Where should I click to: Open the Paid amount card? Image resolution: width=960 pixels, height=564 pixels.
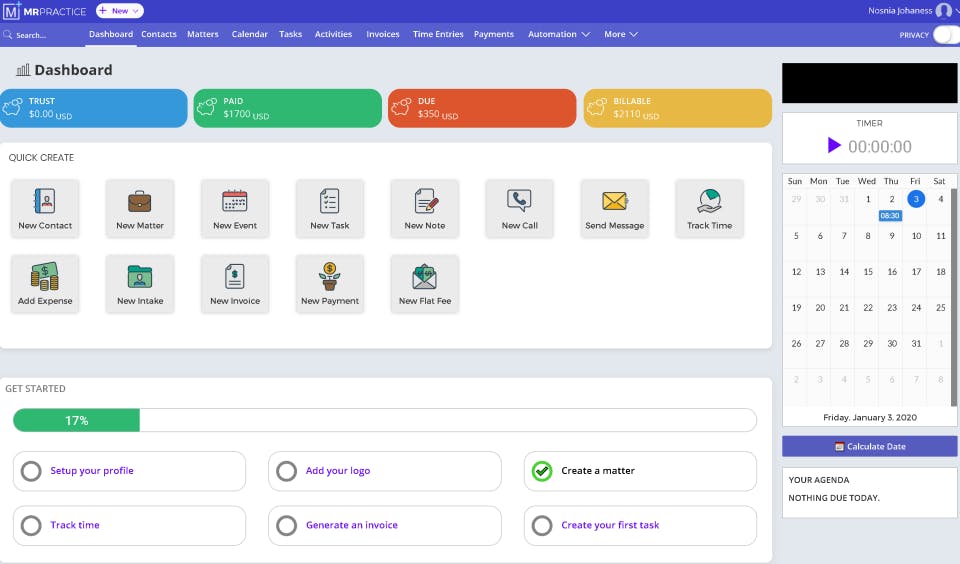point(288,108)
